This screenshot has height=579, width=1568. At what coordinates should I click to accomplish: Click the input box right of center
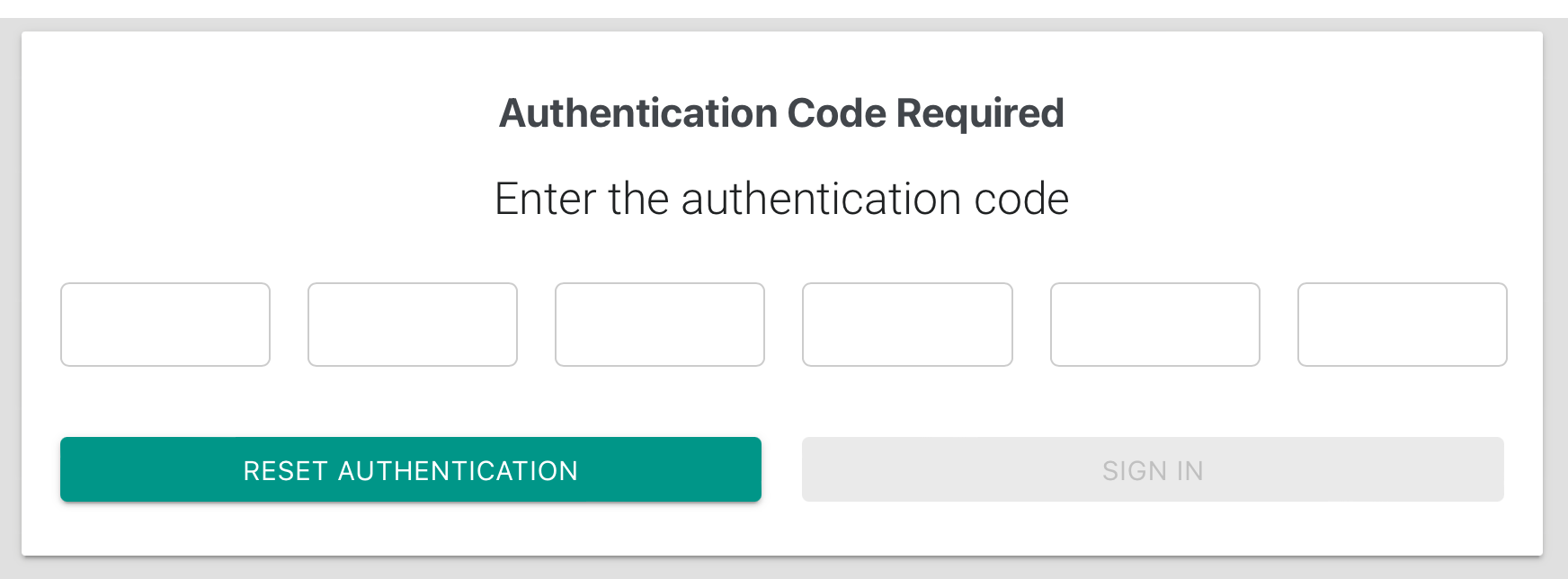point(907,325)
